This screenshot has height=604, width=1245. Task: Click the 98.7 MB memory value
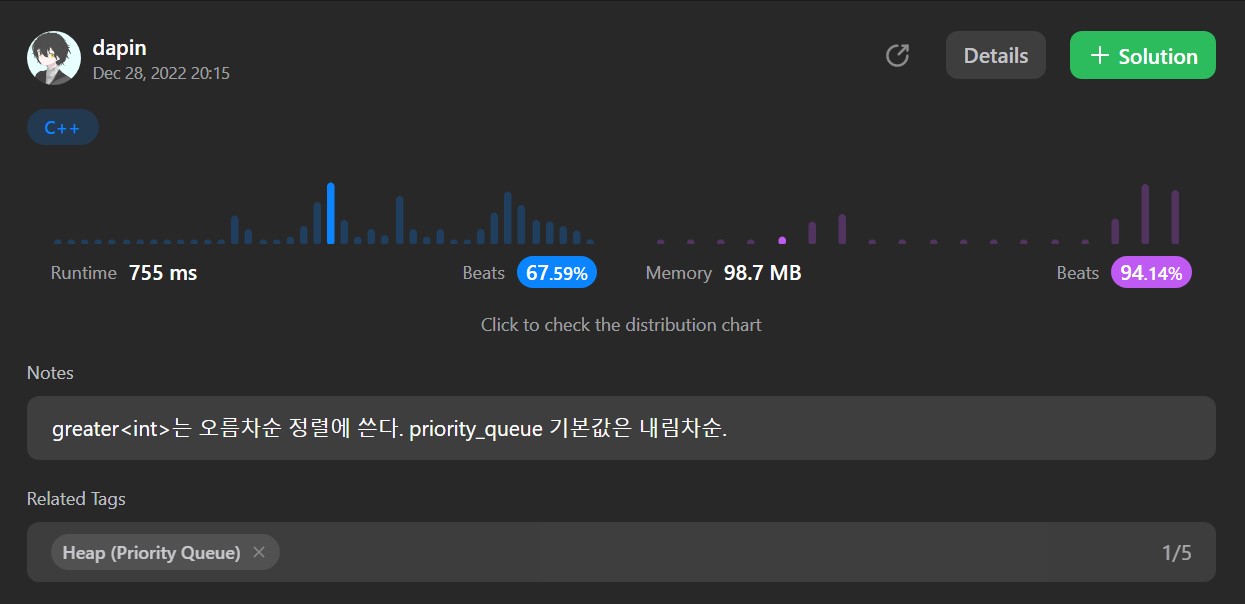point(762,273)
